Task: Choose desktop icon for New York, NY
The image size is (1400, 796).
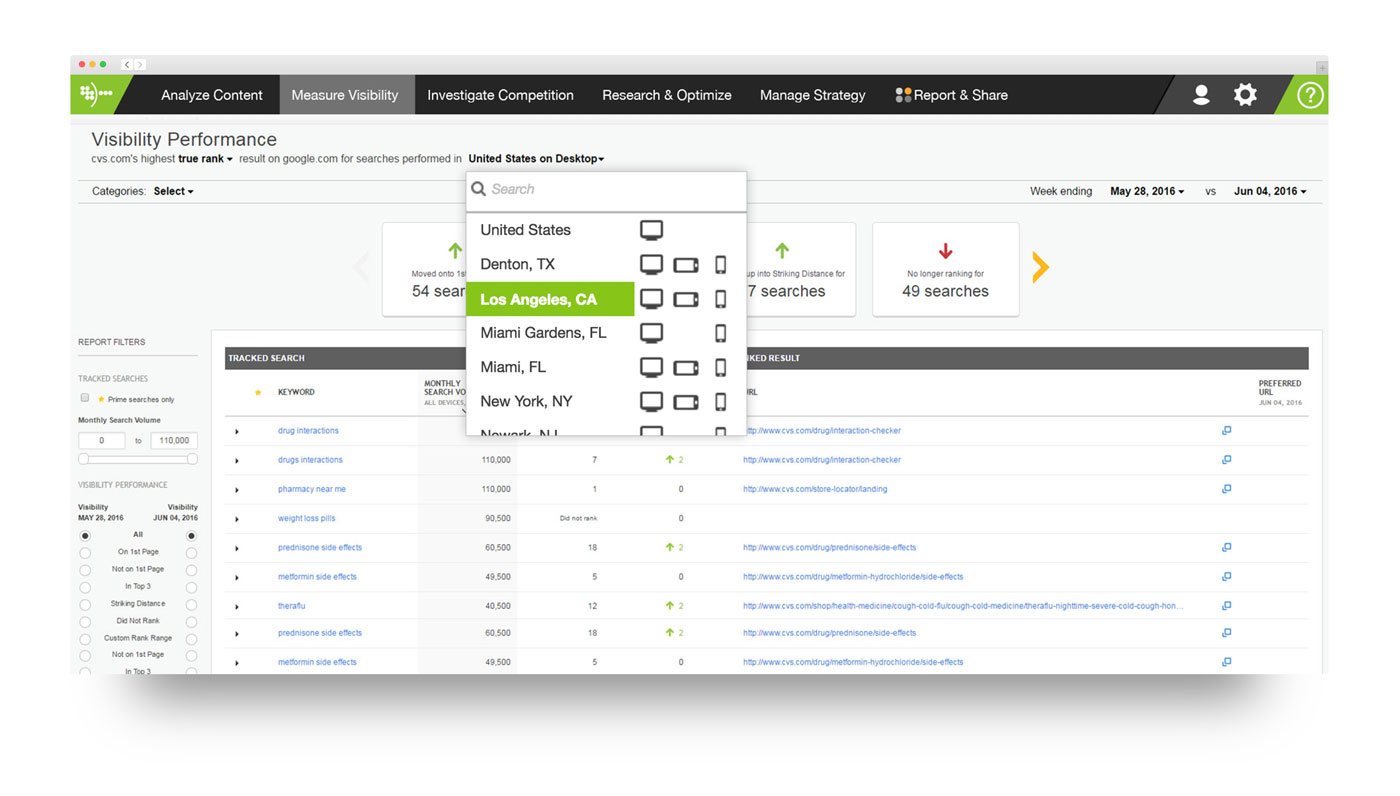Action: (x=651, y=402)
